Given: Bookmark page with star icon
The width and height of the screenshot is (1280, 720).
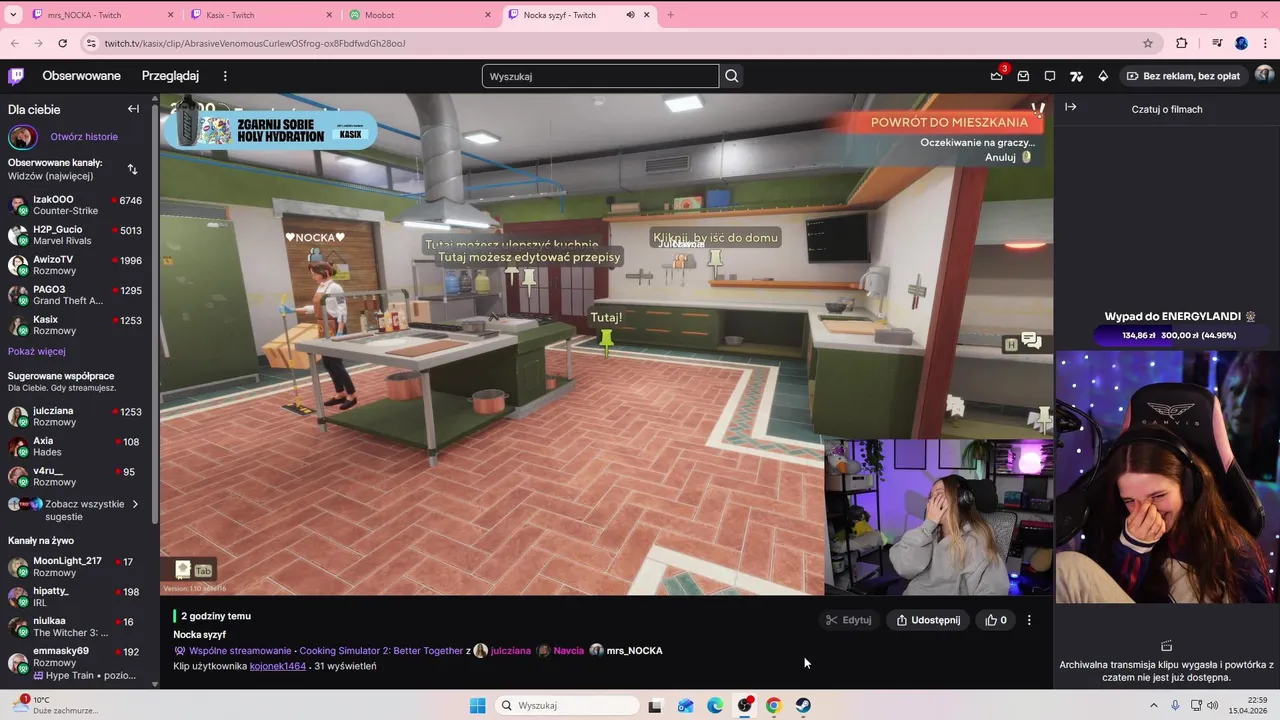Looking at the screenshot, I should click(1148, 43).
